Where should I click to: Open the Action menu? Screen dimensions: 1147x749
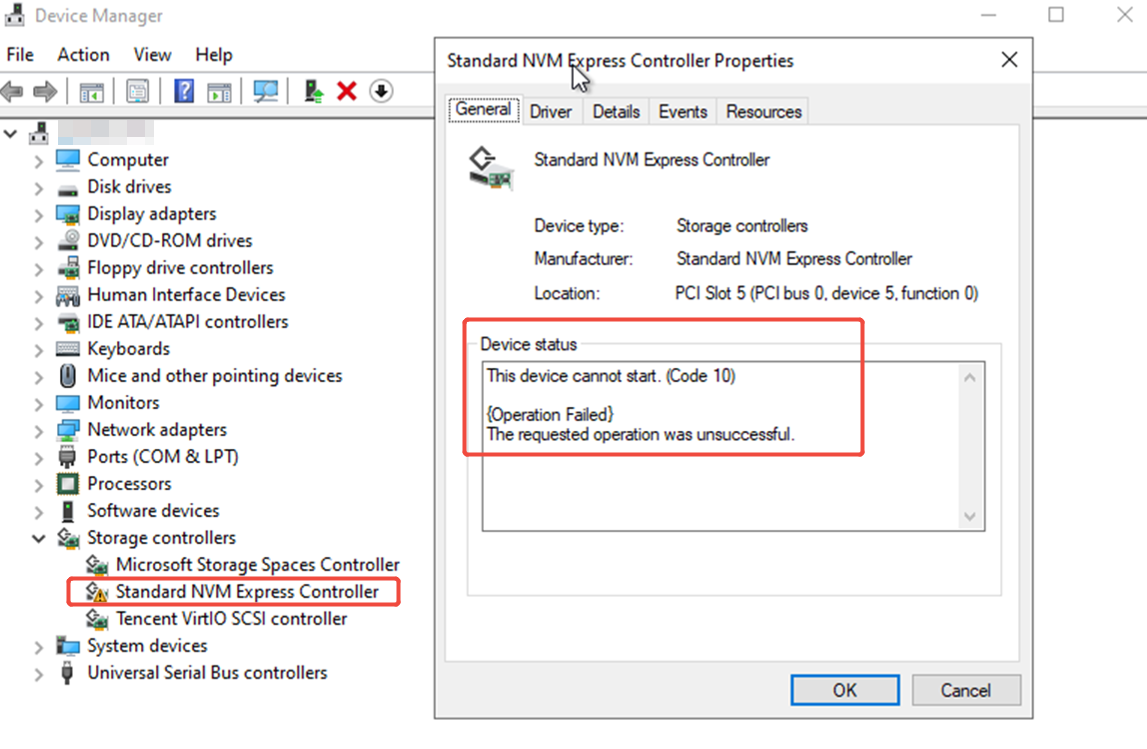[83, 55]
